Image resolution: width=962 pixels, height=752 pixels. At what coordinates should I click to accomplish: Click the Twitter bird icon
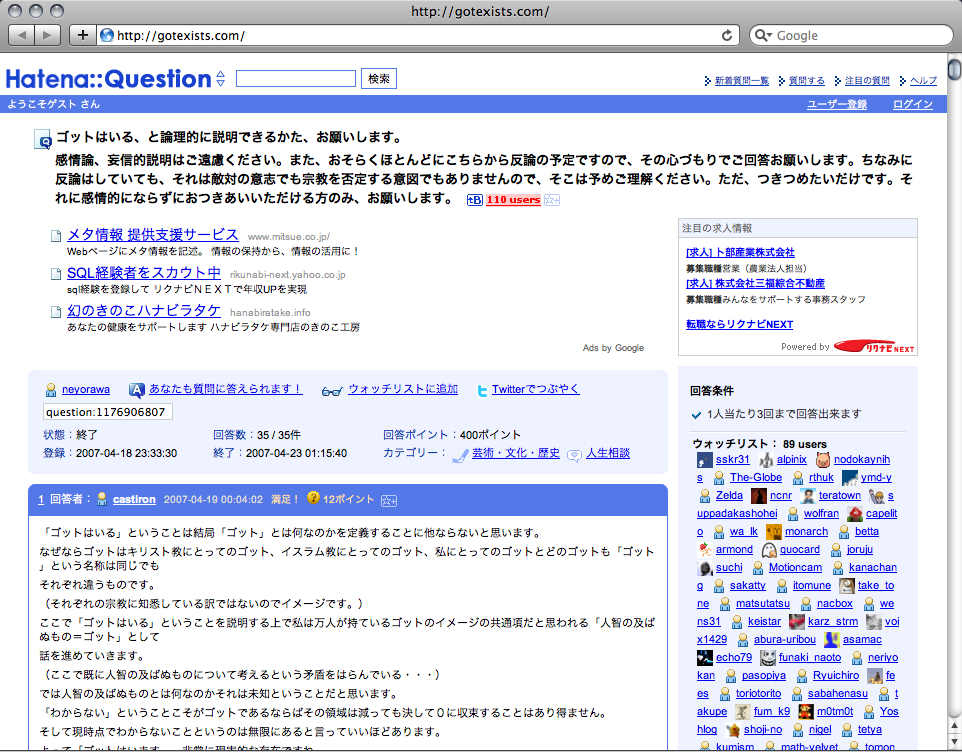[482, 390]
